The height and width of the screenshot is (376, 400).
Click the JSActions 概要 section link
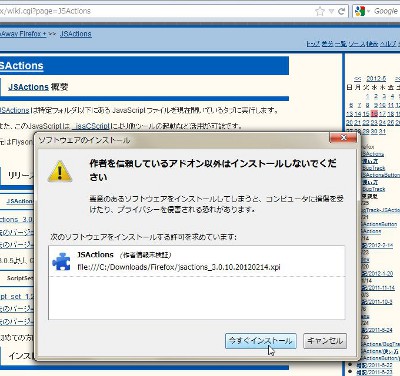28,87
